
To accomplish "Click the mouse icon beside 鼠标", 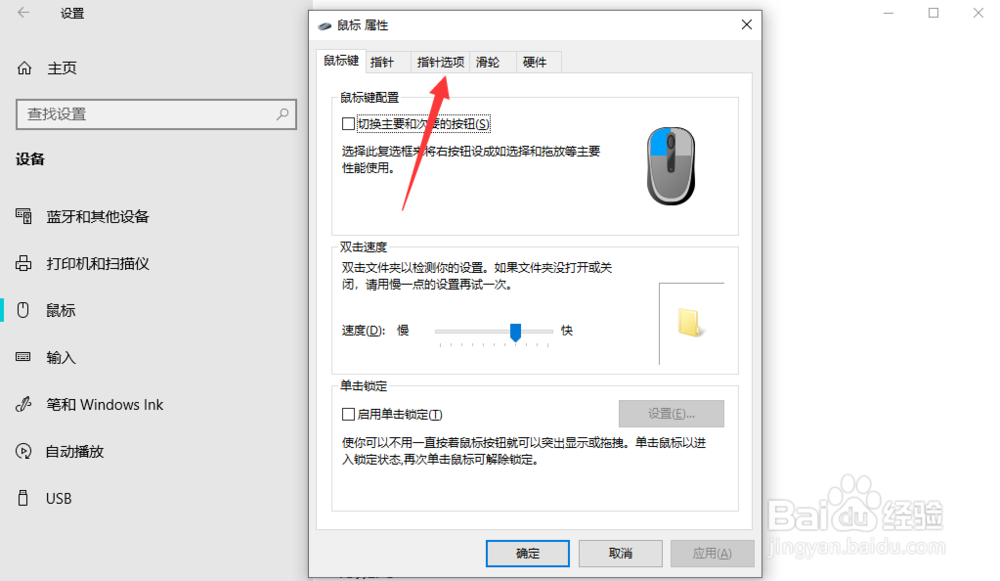I will coord(23,310).
